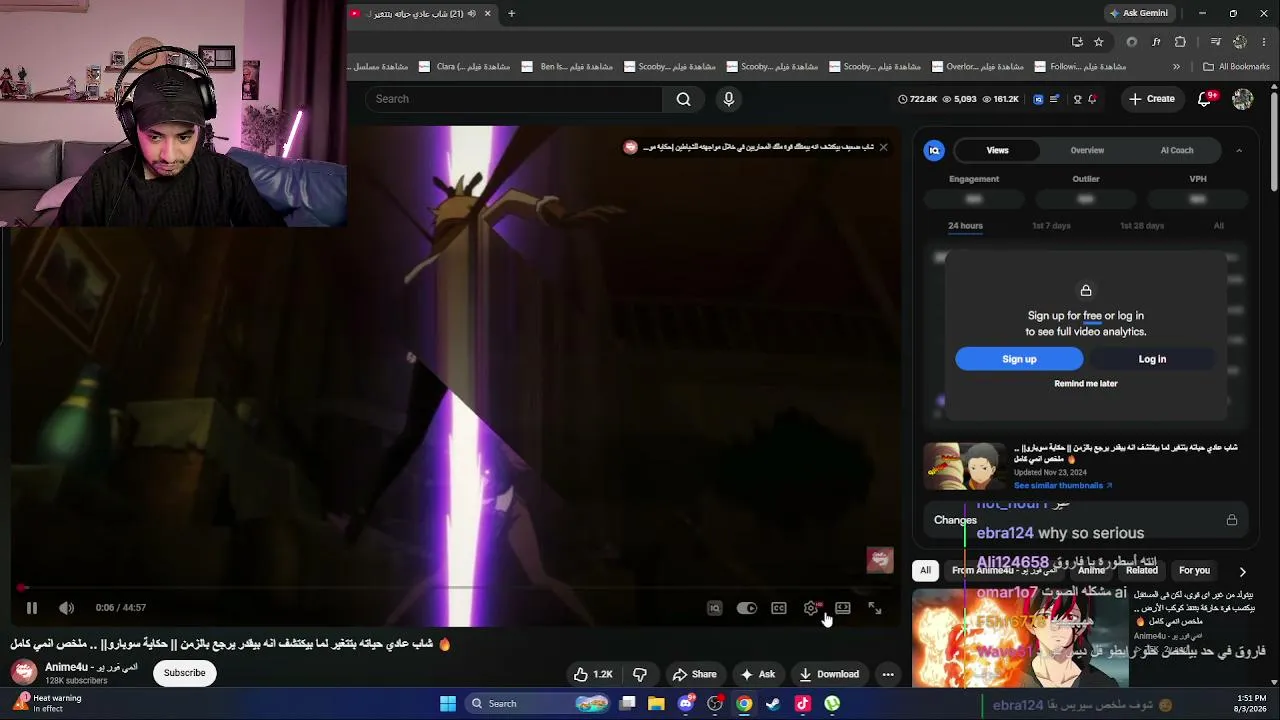
Task: Switch the player to theater mode
Action: pyautogui.click(x=843, y=608)
